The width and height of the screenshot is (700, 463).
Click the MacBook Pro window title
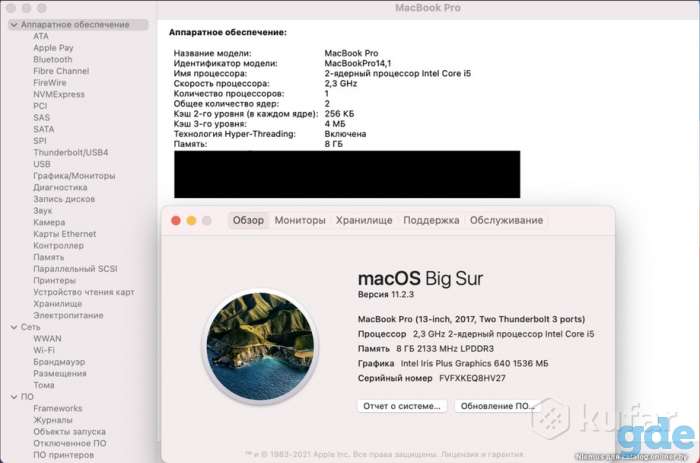coord(428,8)
